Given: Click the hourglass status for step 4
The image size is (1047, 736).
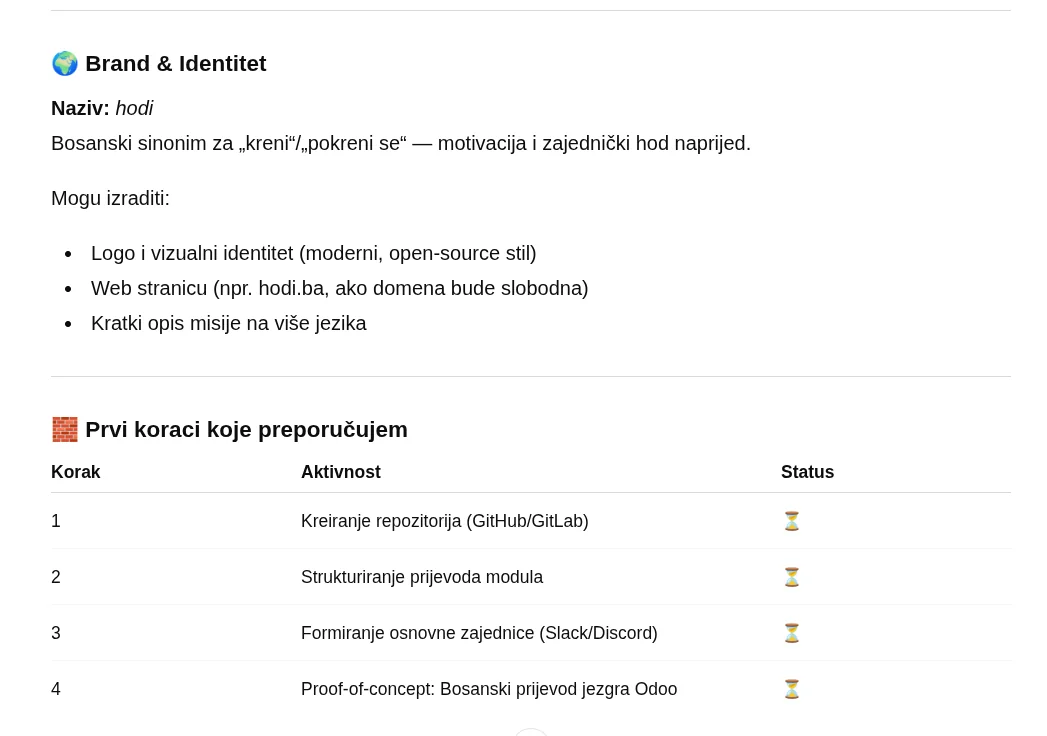Looking at the screenshot, I should 792,689.
